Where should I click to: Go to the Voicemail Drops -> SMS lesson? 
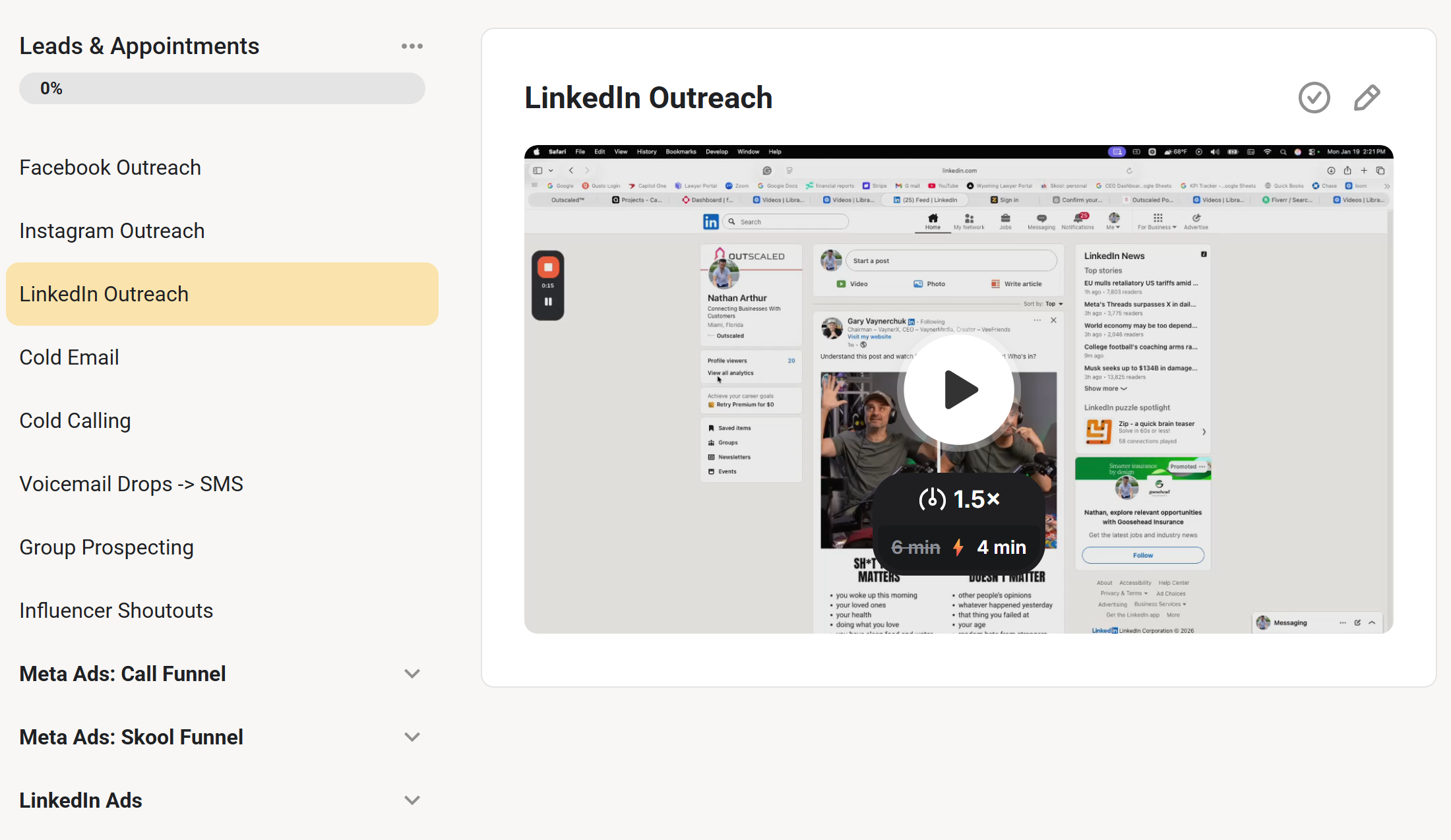131,484
